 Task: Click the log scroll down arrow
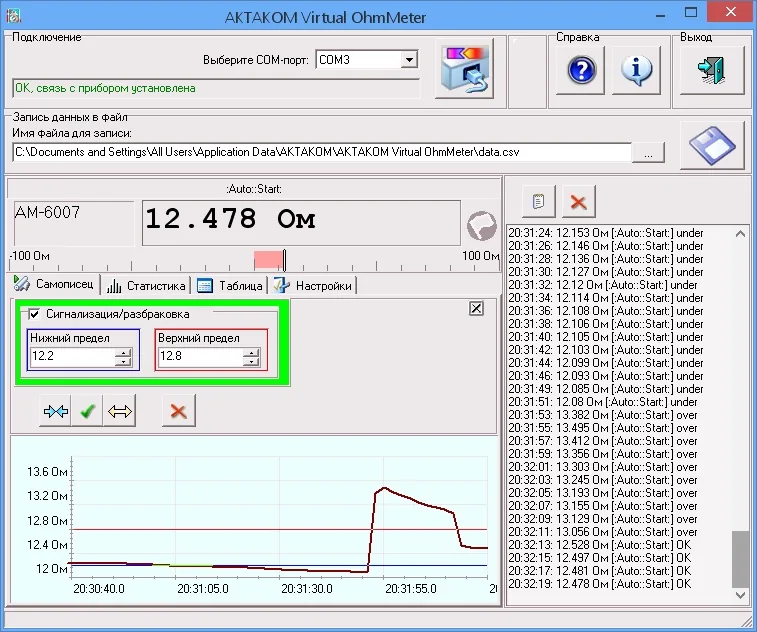(740, 595)
